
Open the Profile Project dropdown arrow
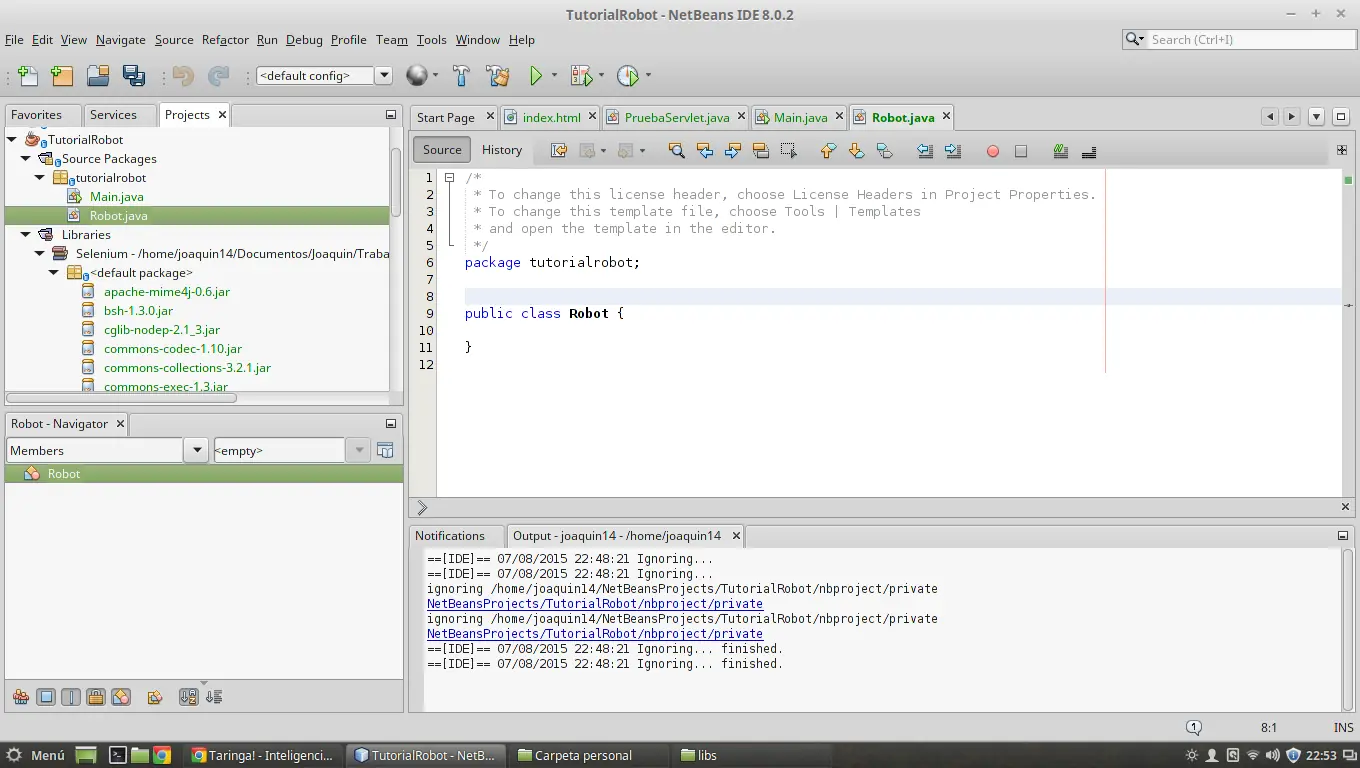648,75
